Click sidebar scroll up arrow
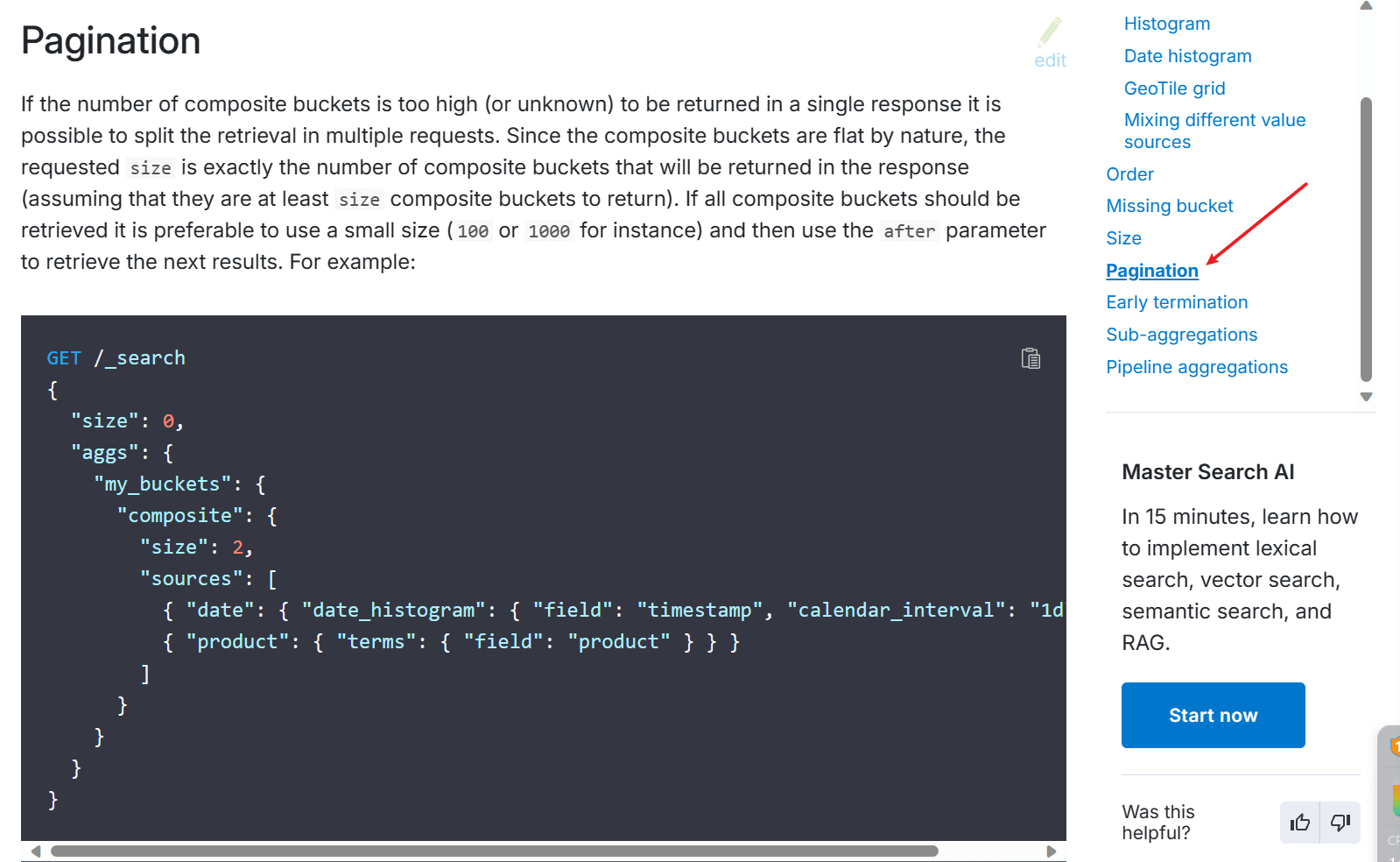 coord(1366,5)
